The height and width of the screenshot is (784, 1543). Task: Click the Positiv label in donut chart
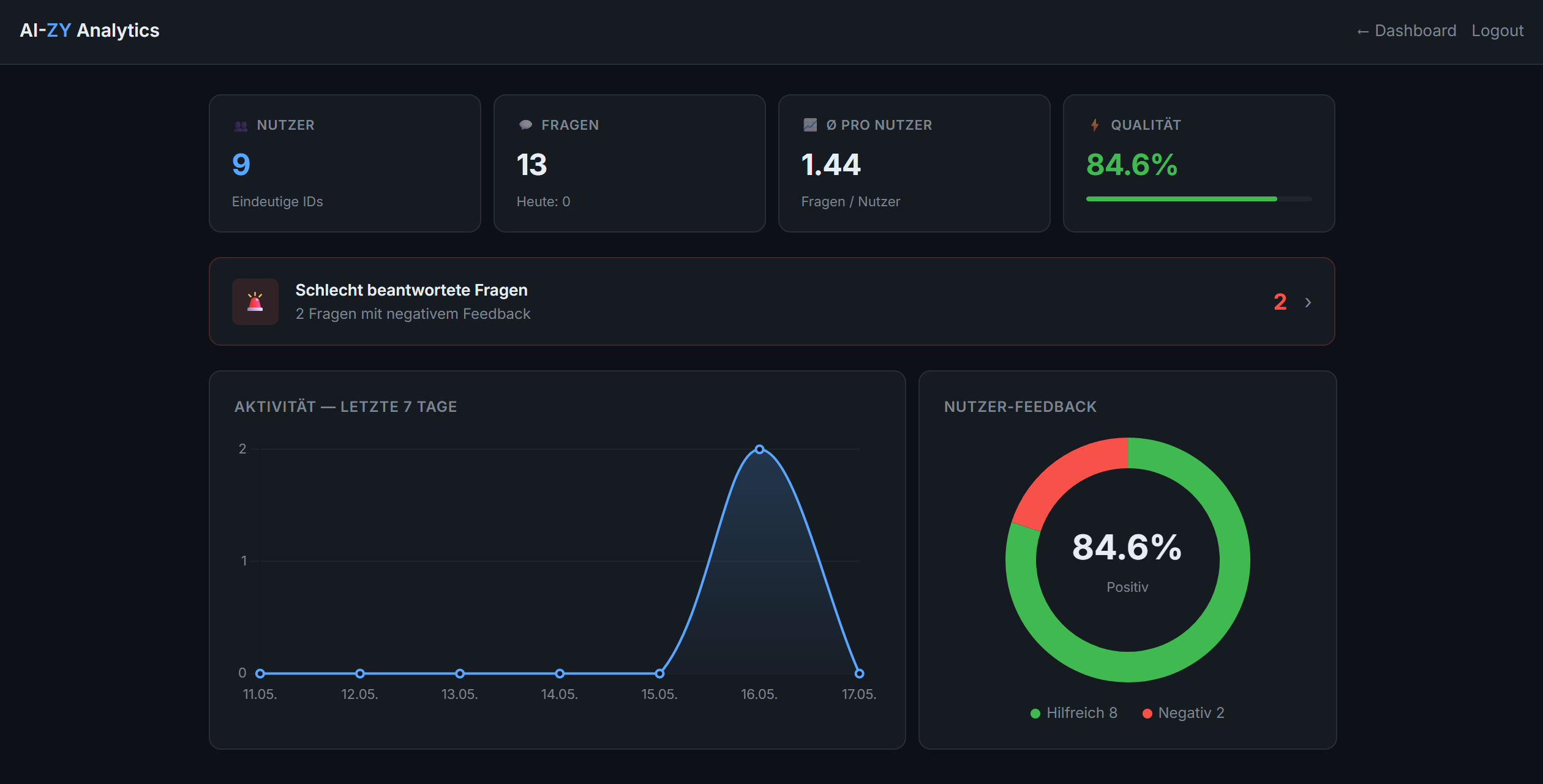point(1127,587)
